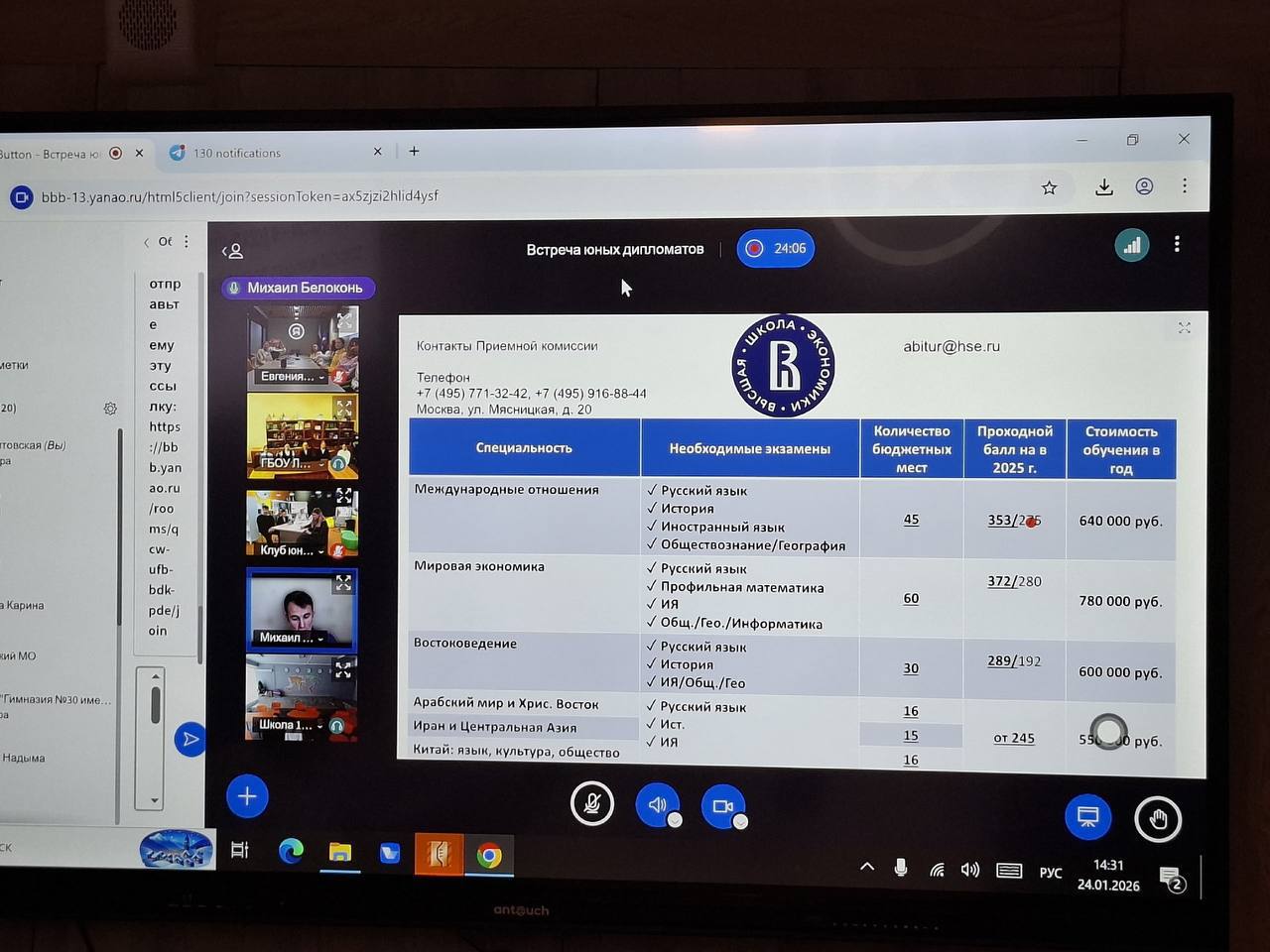The height and width of the screenshot is (952, 1270).
Task: Open chat panel three-dot options
Action: pyautogui.click(x=186, y=241)
